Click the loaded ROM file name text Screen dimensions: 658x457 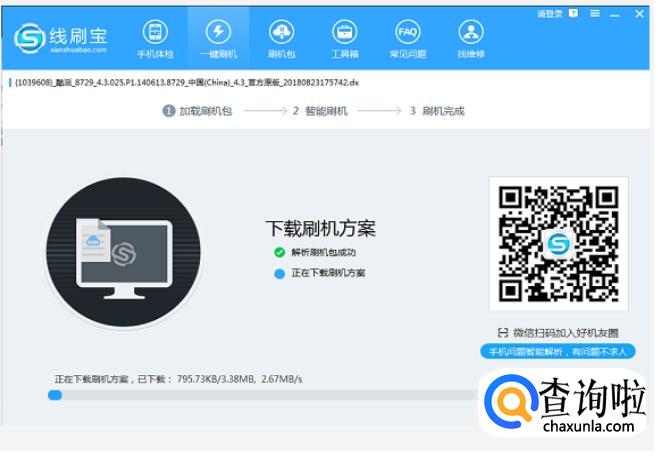(187, 83)
